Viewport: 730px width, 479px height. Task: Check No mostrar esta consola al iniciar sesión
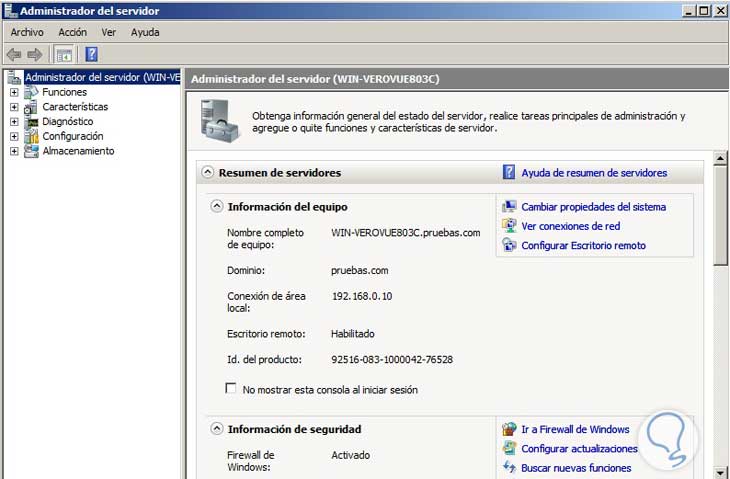230,388
